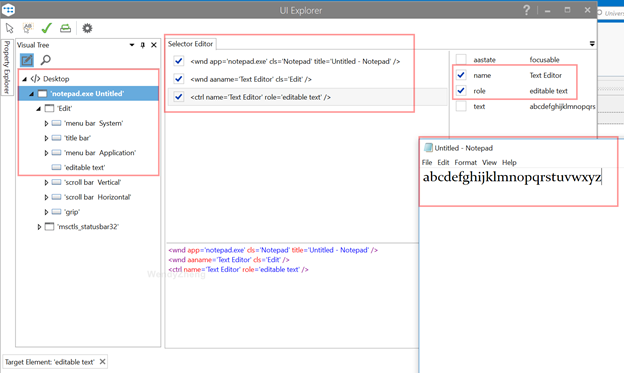Click the Notepad icon in its title bar
This screenshot has width=624, height=373.
[x=428, y=148]
